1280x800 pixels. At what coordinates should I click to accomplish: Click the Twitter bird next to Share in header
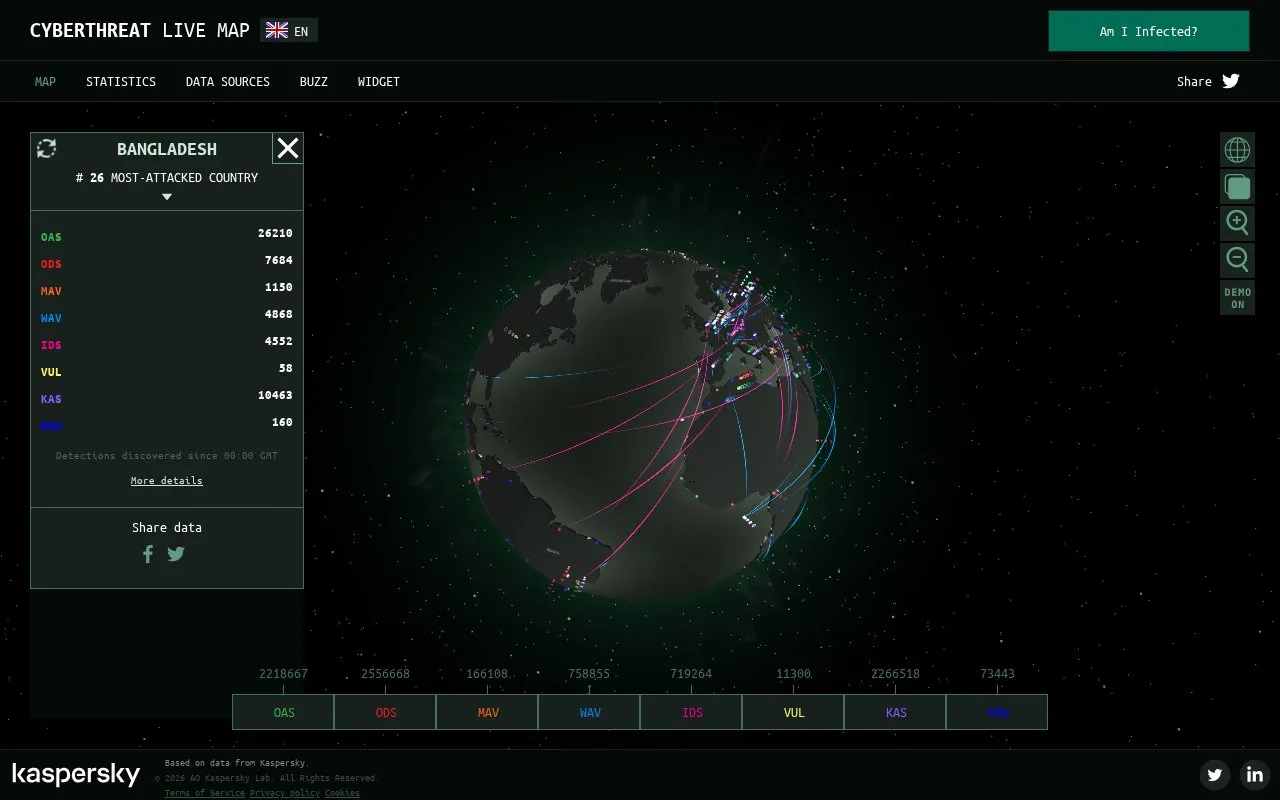click(x=1231, y=81)
